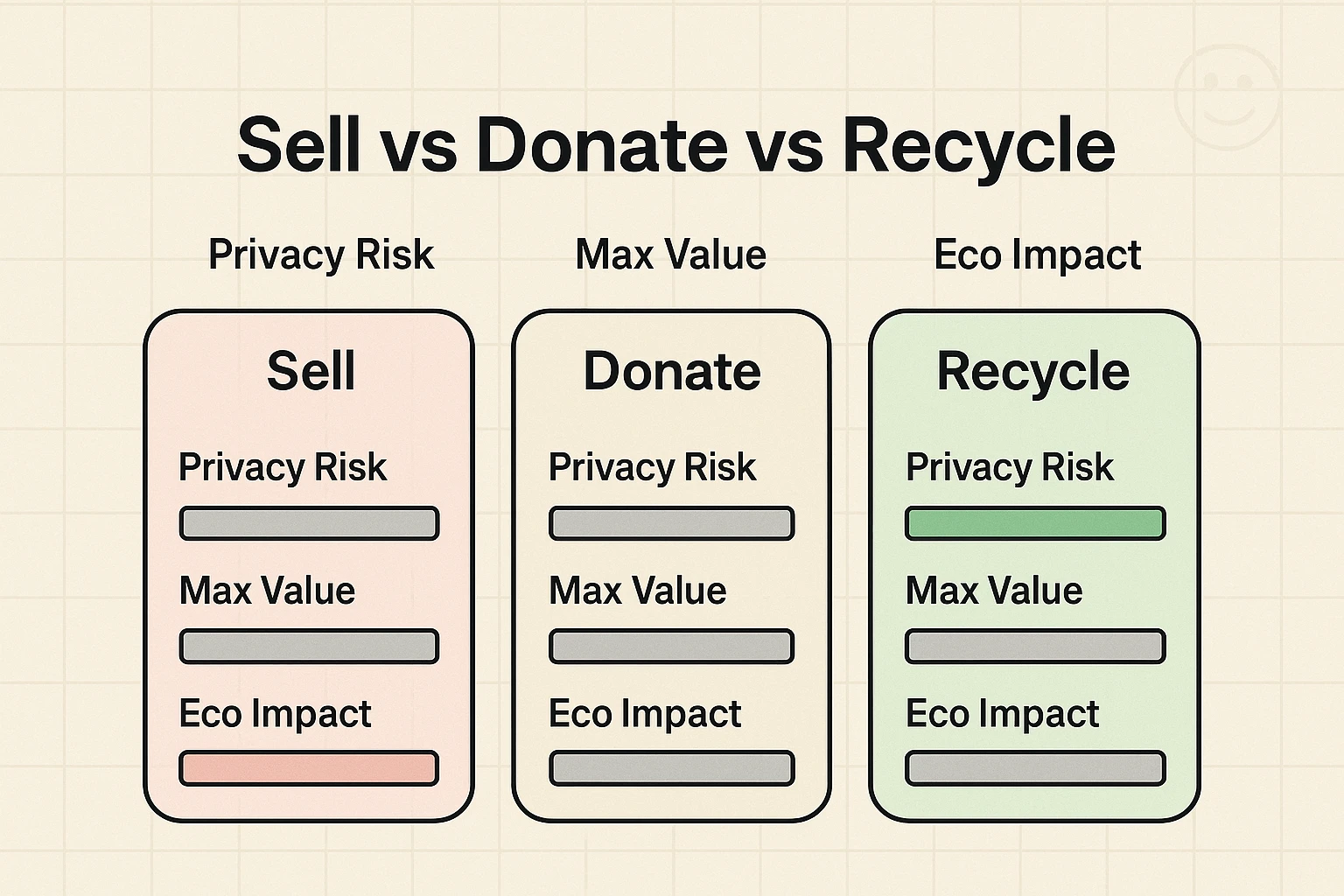Screen dimensions: 1344x896
Task: Select the green Privacy Risk bar under Recycle
Action: 1035,523
